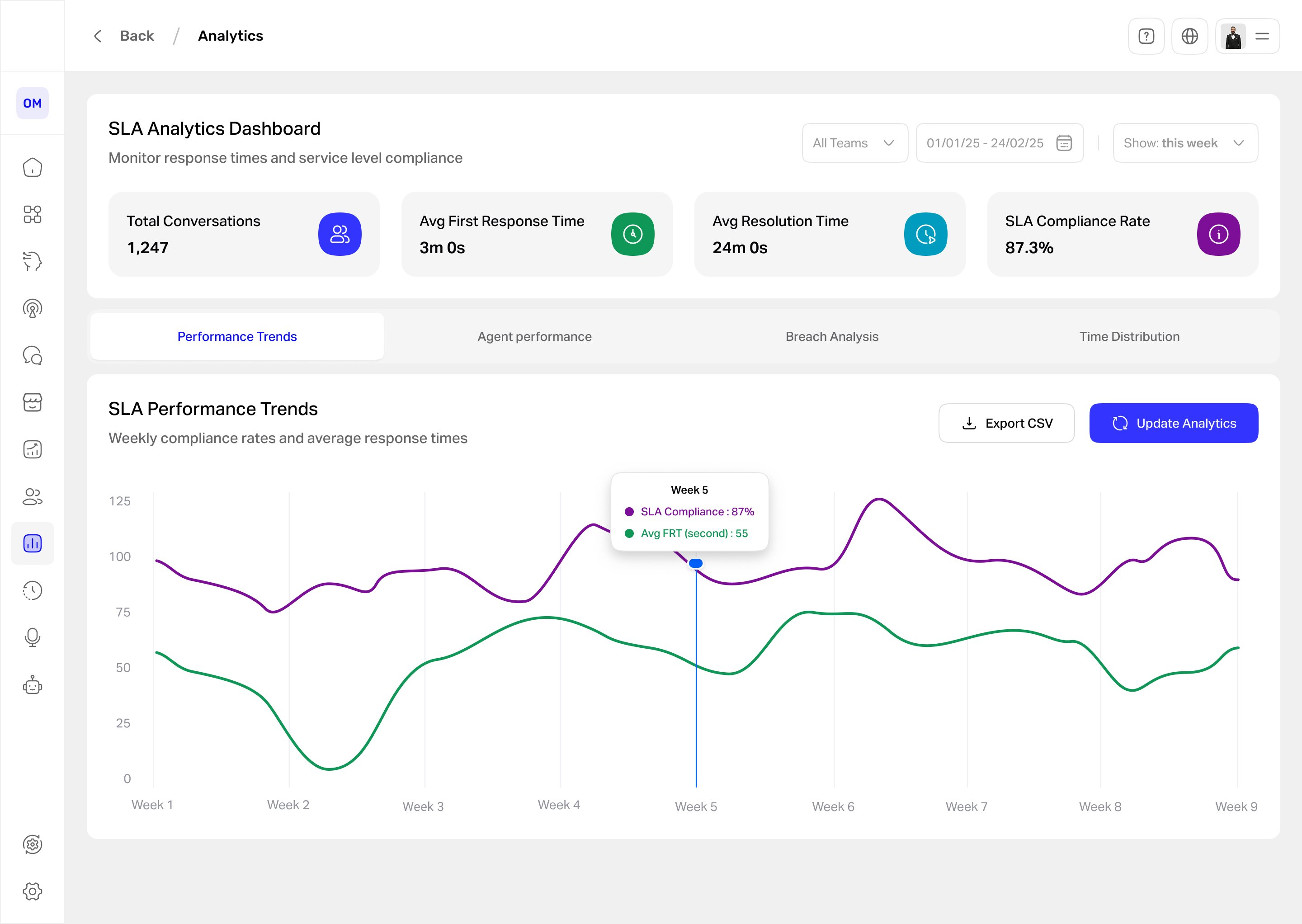The image size is (1302, 924).
Task: Click the user profile avatar
Action: click(x=1233, y=37)
